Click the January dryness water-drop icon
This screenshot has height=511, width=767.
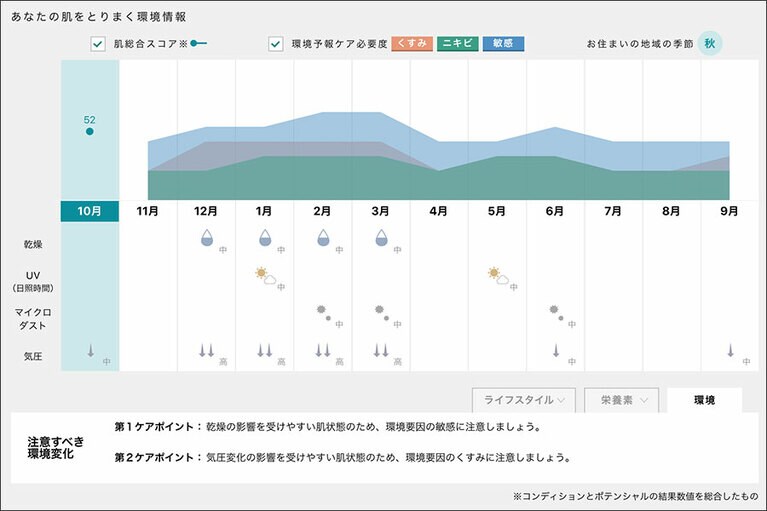coord(265,238)
